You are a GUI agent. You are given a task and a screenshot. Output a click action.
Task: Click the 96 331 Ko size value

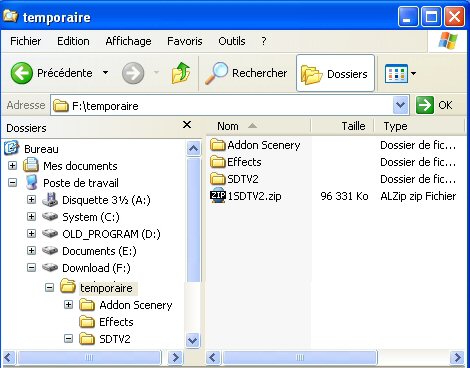(344, 196)
